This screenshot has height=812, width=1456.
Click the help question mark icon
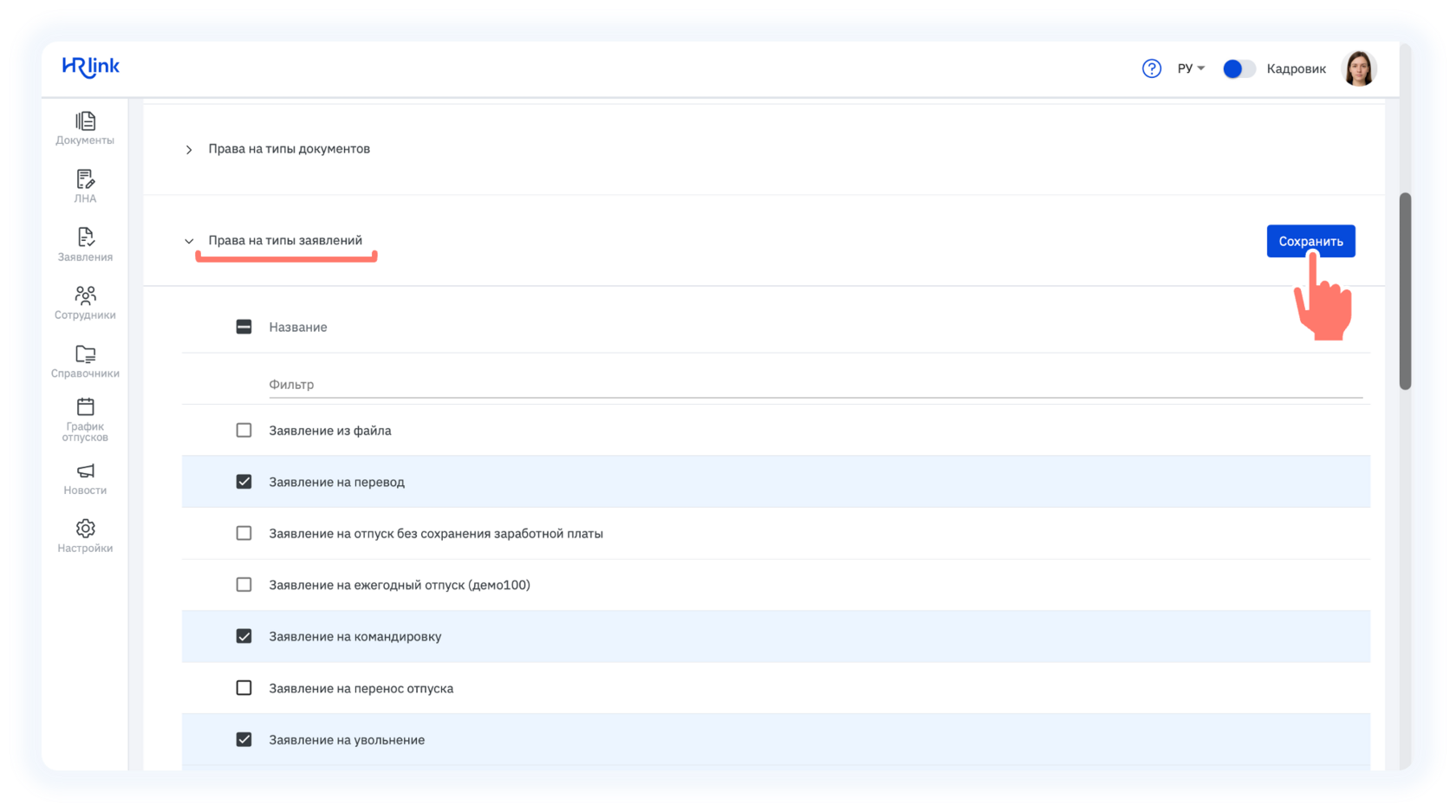click(1151, 68)
